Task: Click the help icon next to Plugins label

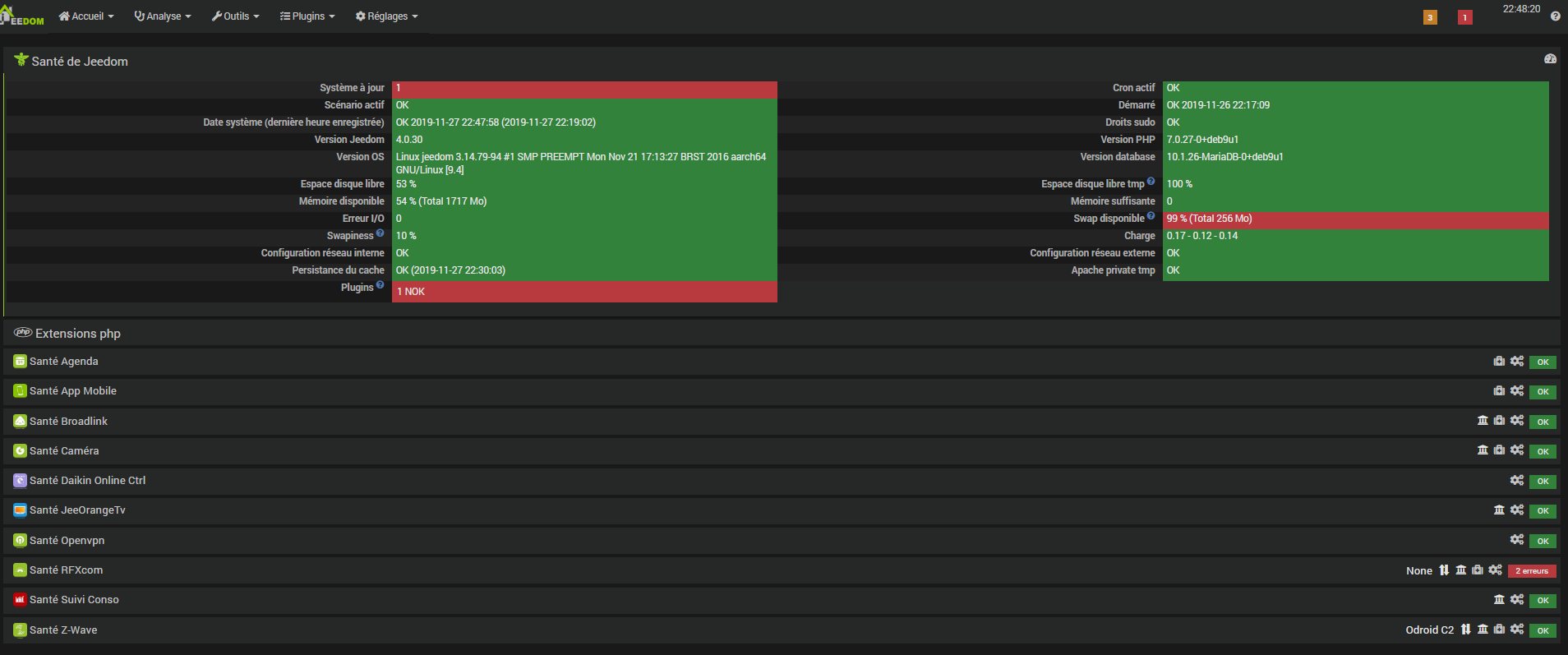Action: [x=380, y=285]
